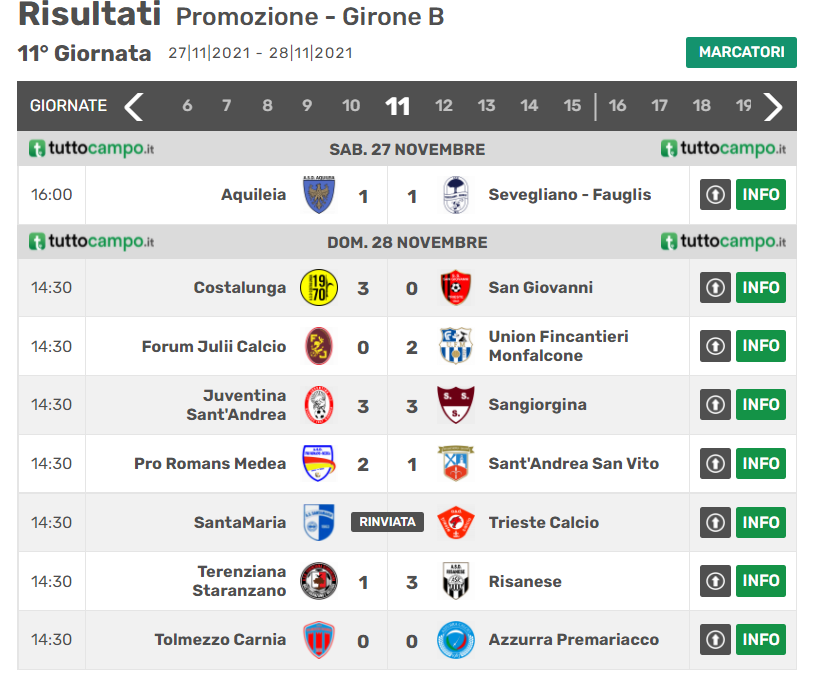Open INFO for Costalunga vs San Giovanni
815x680 pixels.
[x=761, y=288]
